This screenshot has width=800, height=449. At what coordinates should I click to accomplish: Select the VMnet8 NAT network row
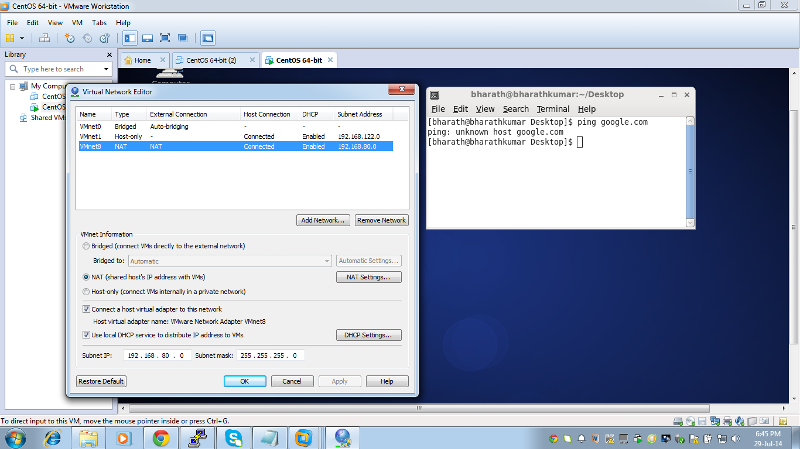[x=236, y=146]
